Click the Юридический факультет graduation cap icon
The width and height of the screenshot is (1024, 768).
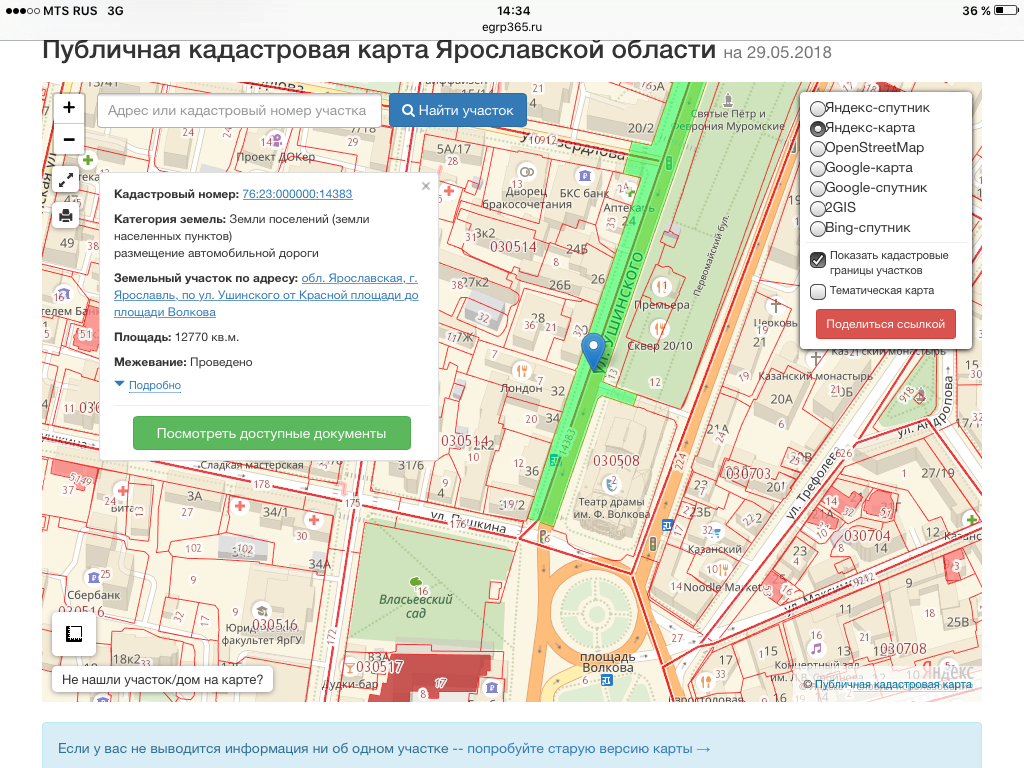coord(262,611)
